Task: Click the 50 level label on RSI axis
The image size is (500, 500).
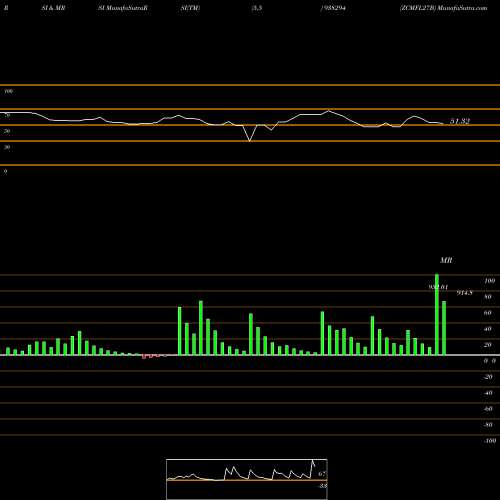Action: coord(7,131)
